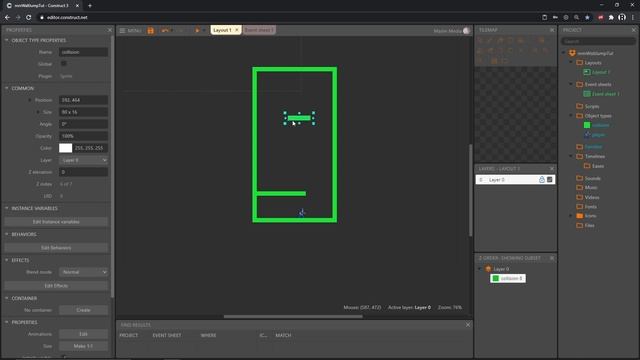
Task: Click the Z elevation field
Action: (x=84, y=172)
